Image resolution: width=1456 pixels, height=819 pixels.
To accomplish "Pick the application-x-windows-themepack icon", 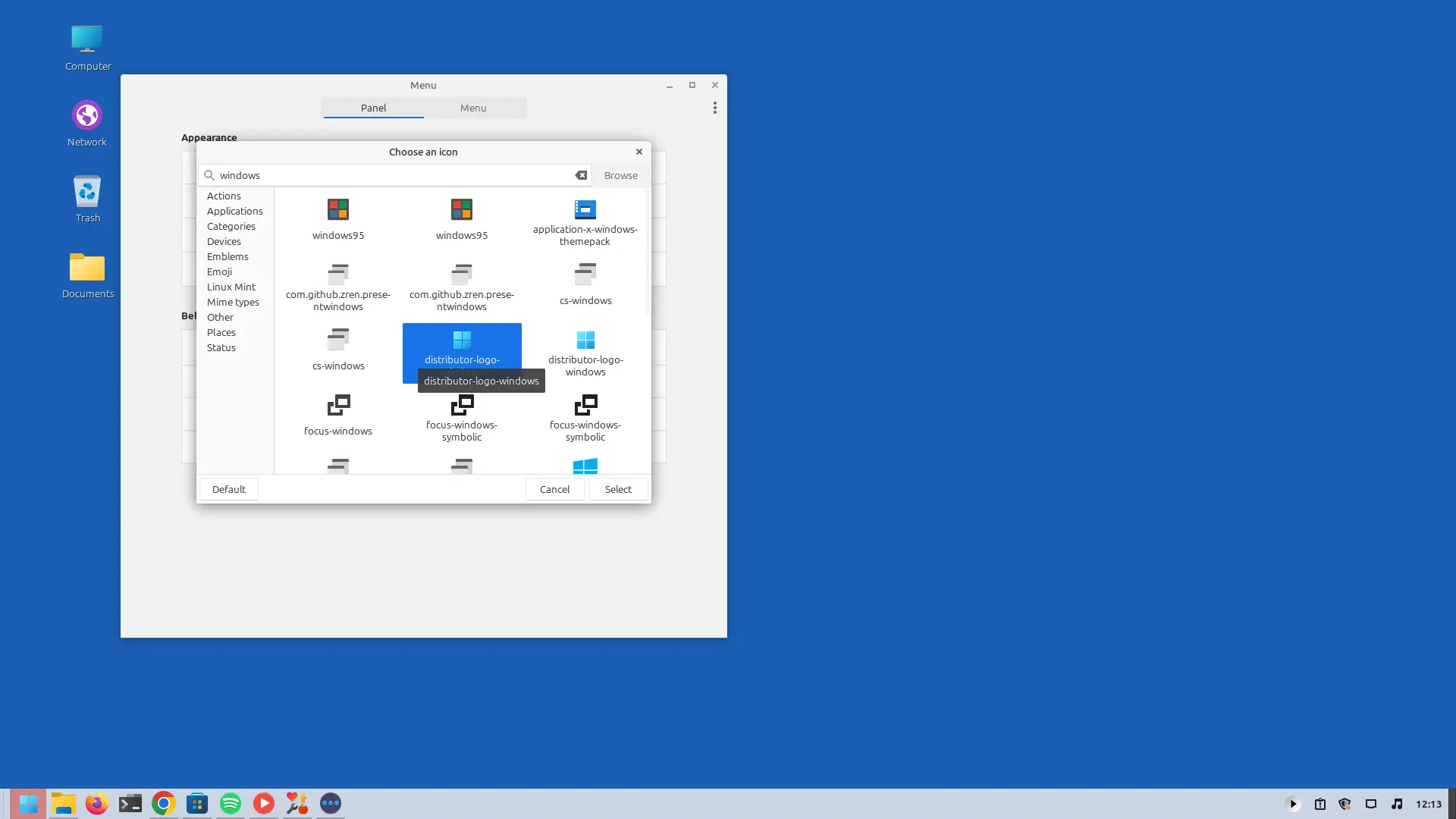I will (x=585, y=221).
